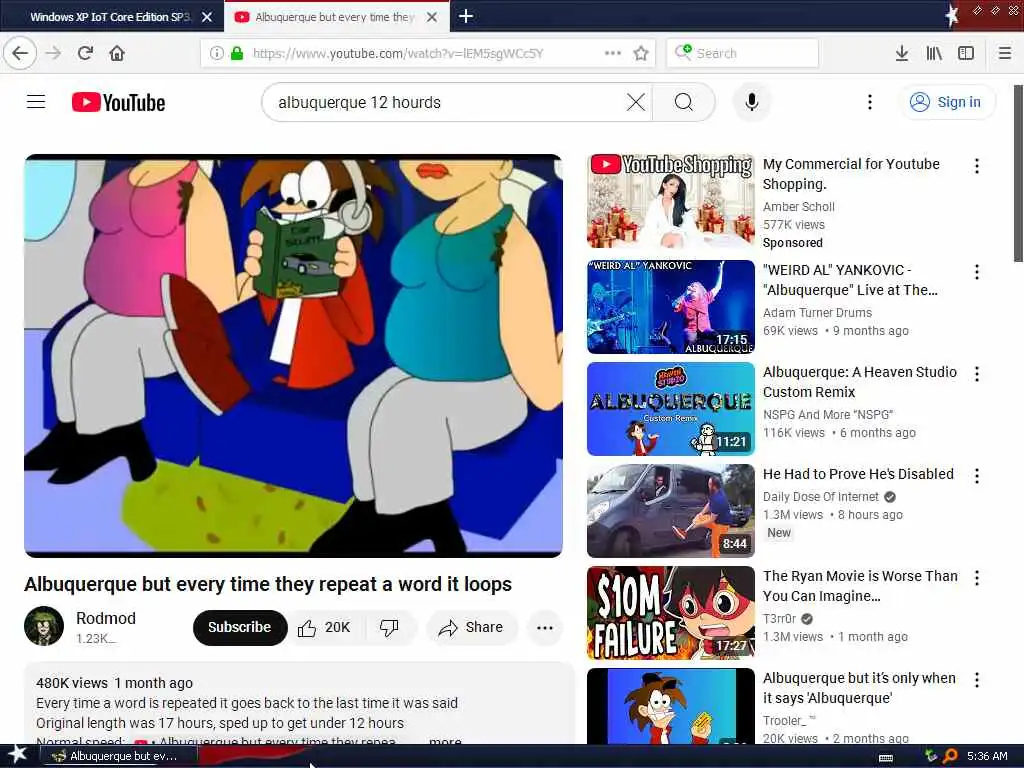This screenshot has height=768, width=1024.
Task: Open the YouTube guide hamburger menu
Action: (36, 102)
